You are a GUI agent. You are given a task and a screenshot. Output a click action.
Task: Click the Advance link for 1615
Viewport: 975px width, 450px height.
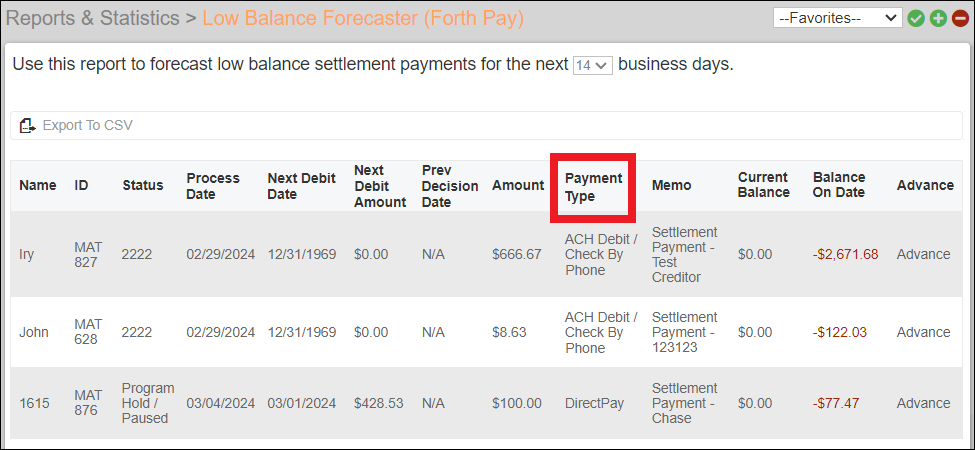[x=923, y=403]
